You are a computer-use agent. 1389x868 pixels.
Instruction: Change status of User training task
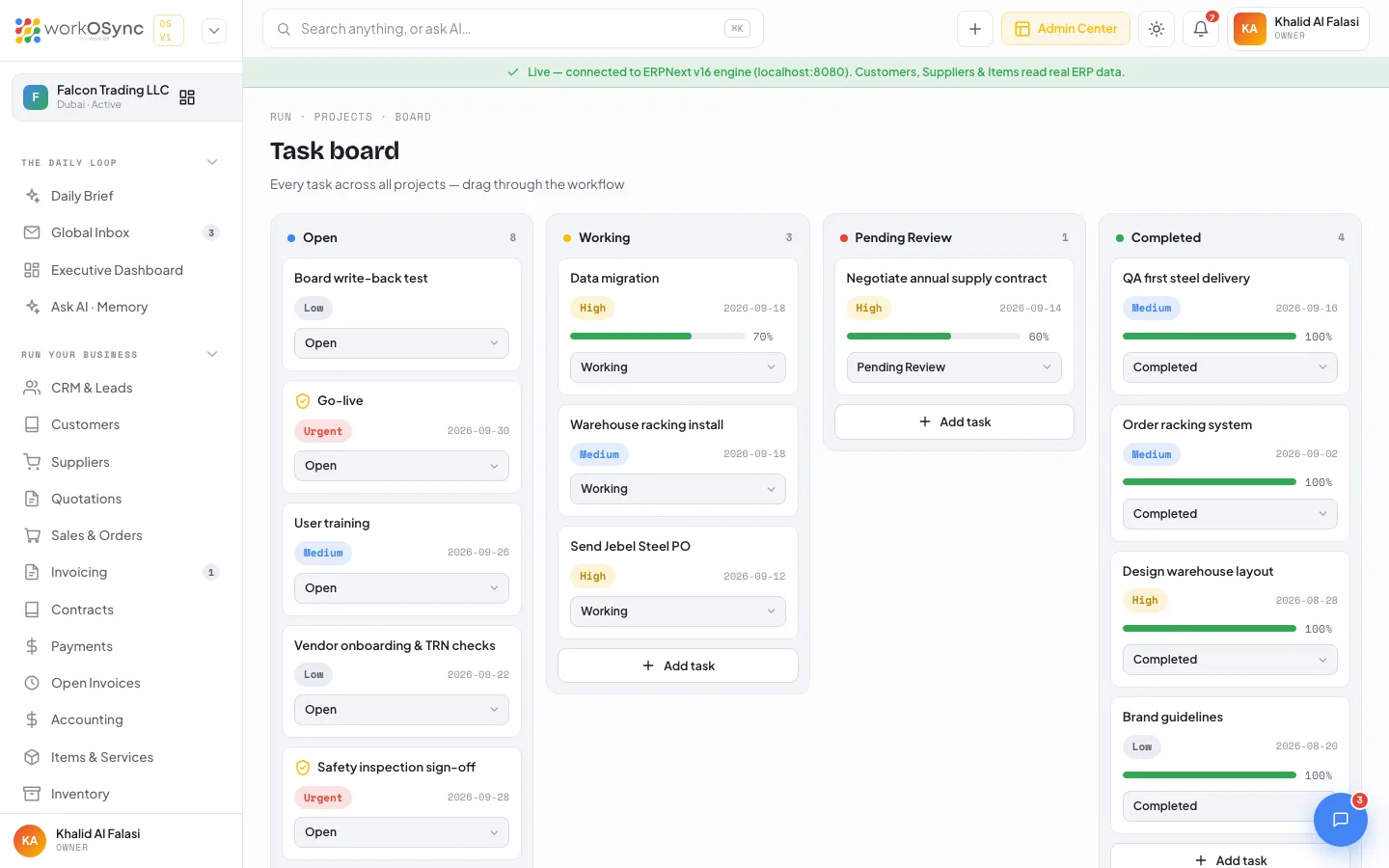pyautogui.click(x=401, y=588)
